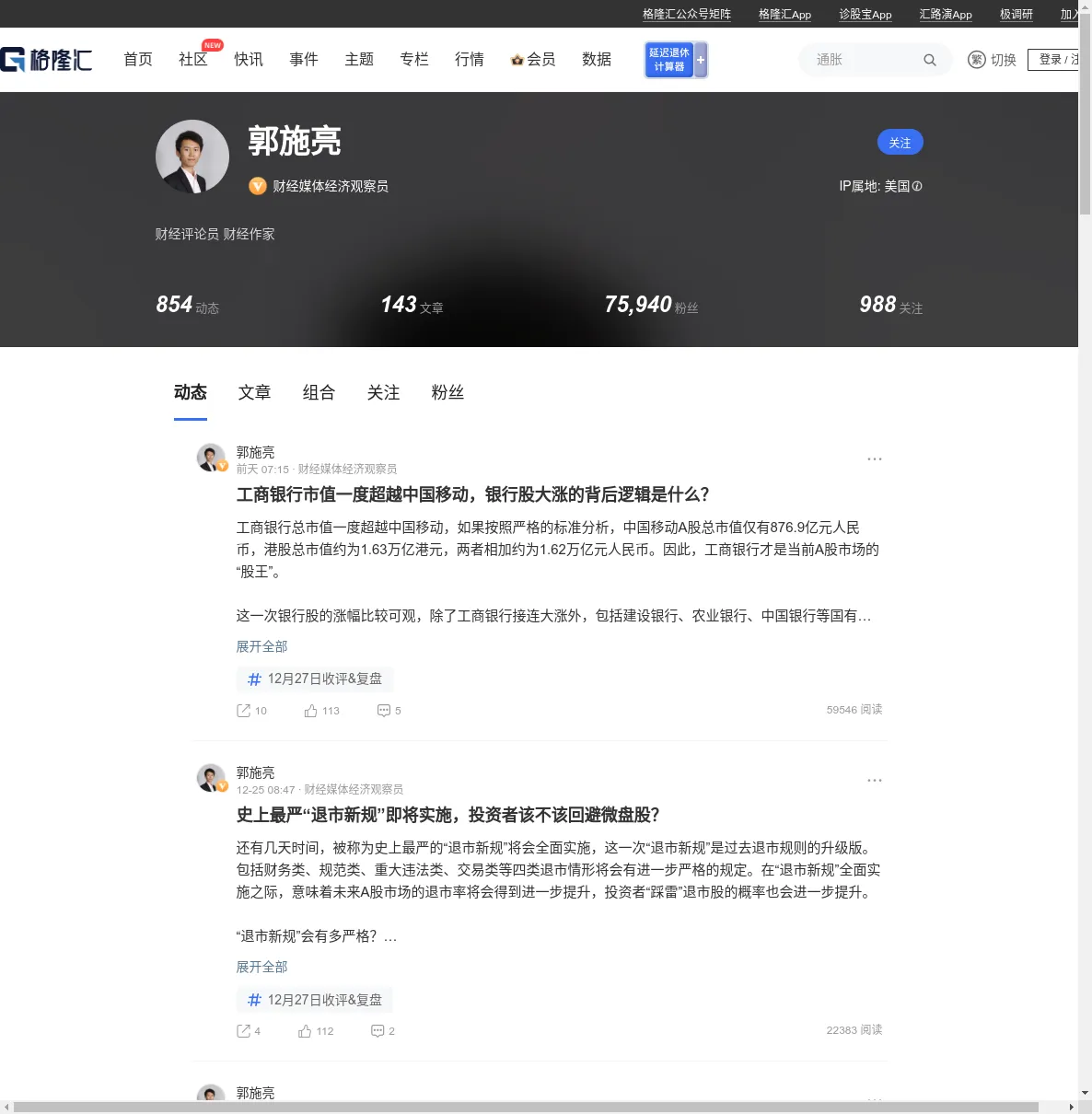Open 行情 navigation item

point(470,60)
